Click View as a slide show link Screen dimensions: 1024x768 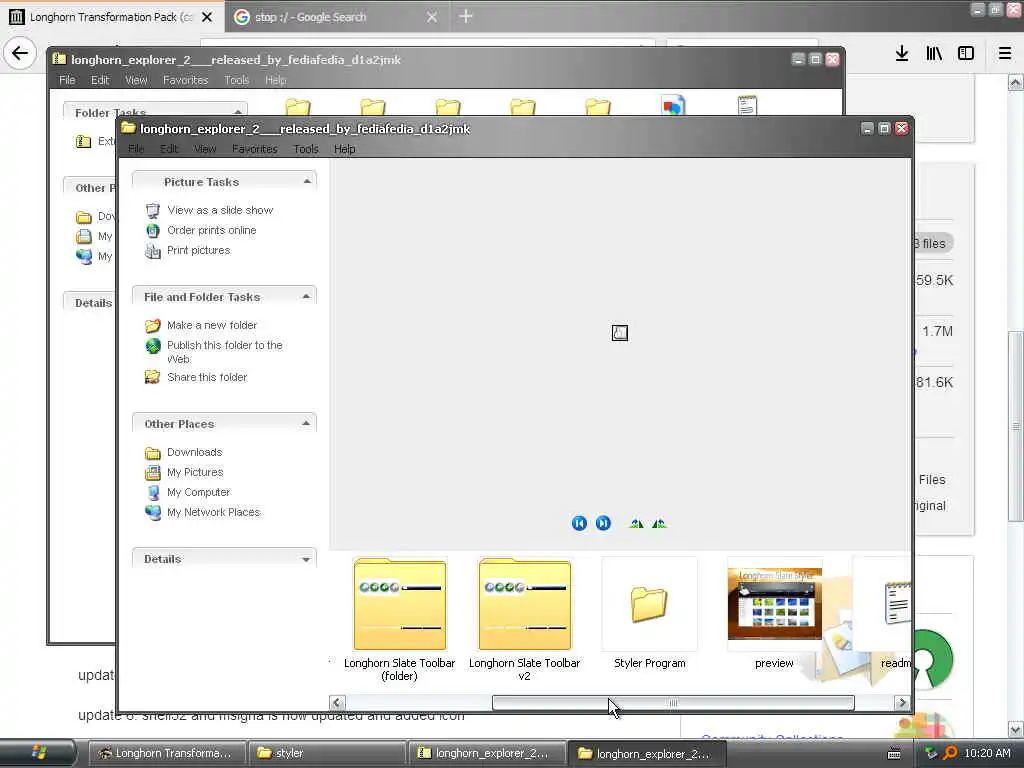(x=220, y=210)
